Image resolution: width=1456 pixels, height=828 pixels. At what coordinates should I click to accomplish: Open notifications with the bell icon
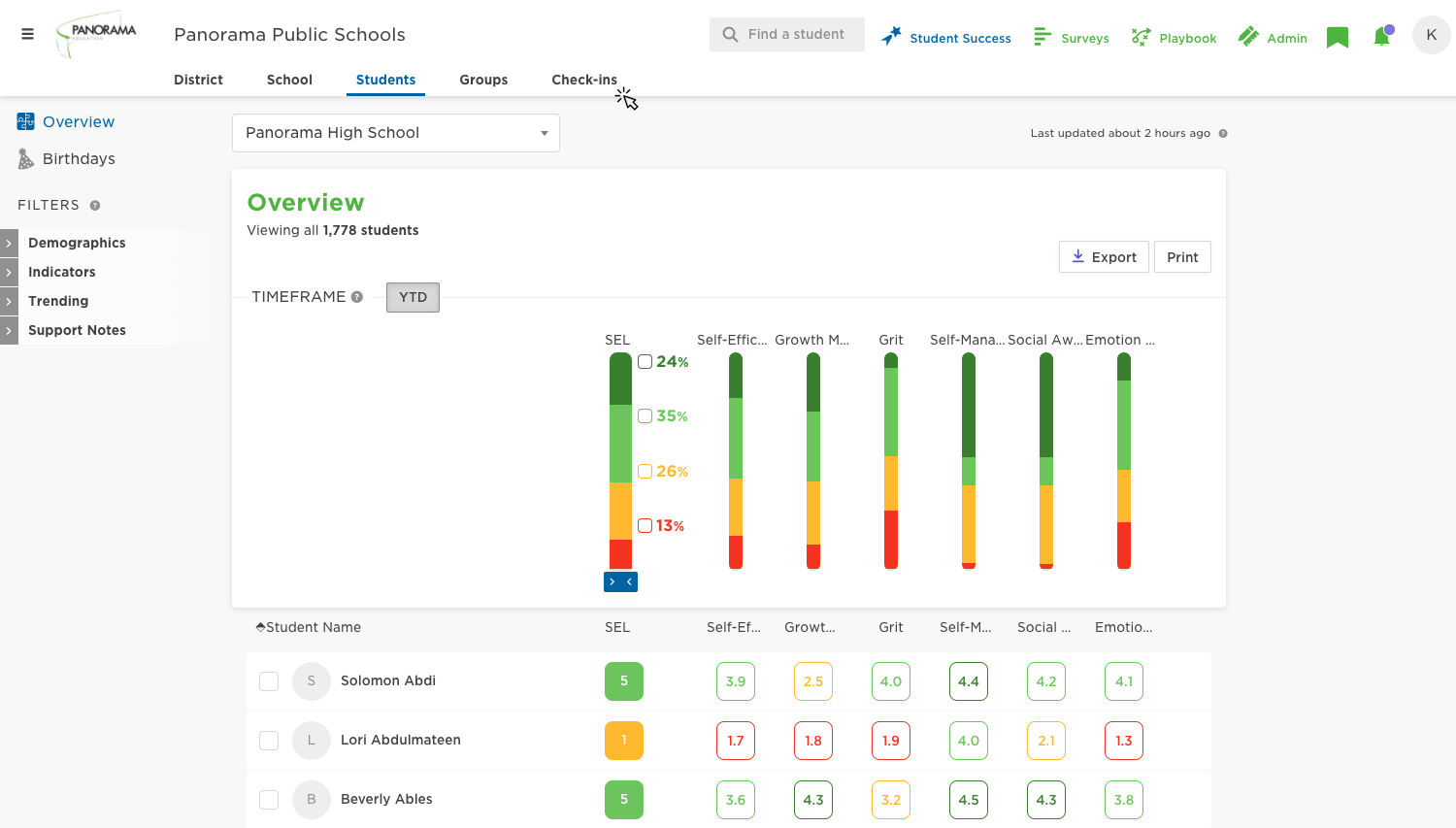(x=1381, y=36)
